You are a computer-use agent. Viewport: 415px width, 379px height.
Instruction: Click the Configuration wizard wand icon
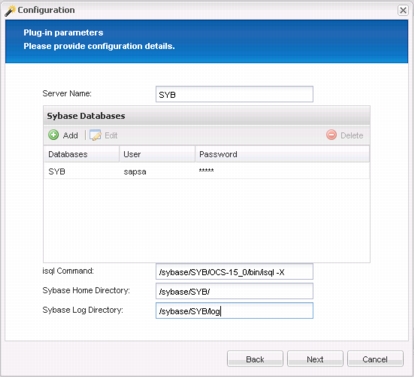[9, 11]
